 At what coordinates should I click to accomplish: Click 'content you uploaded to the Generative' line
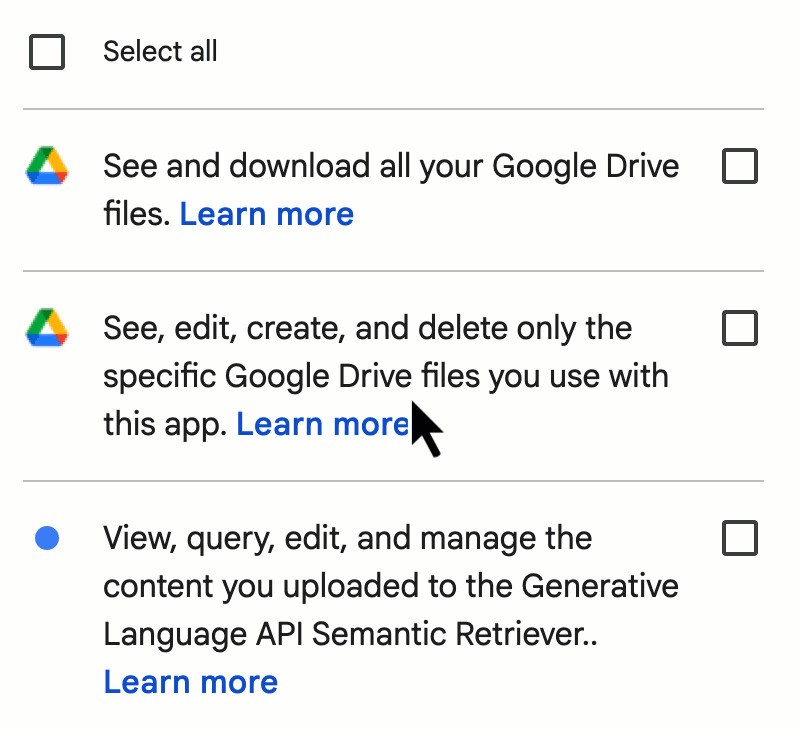[391, 586]
